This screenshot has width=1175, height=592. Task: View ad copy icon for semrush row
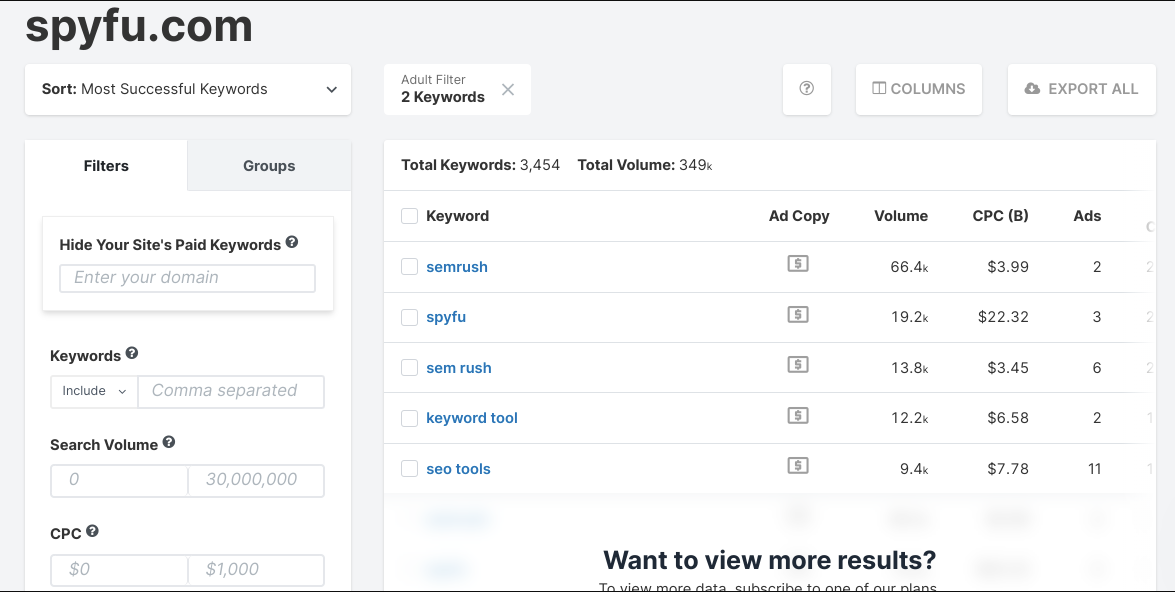tap(798, 264)
